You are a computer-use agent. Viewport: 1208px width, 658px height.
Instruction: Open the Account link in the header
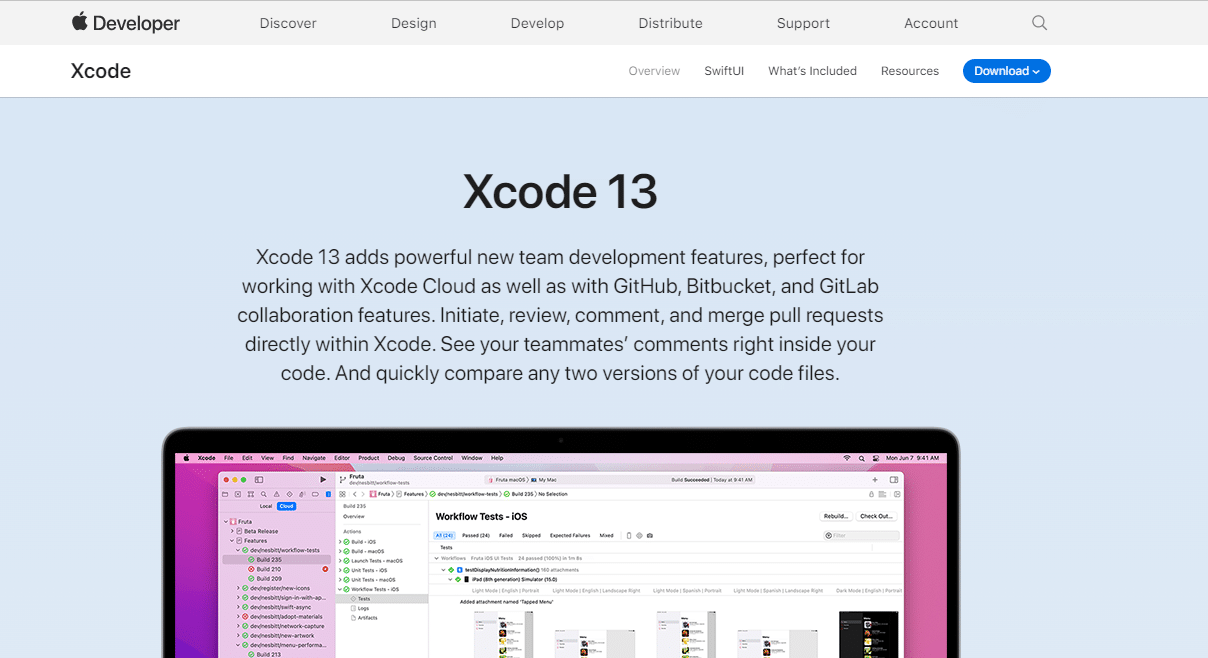[x=931, y=23]
